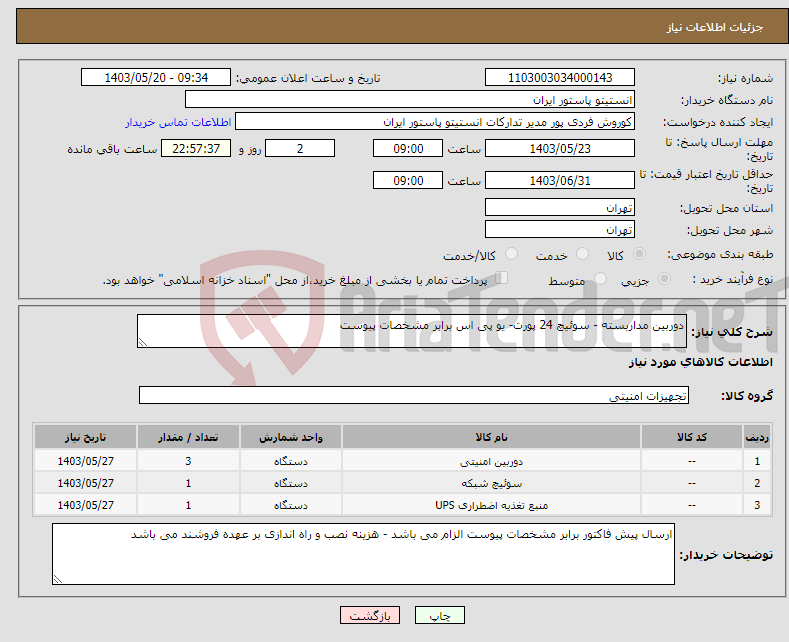Click the price validity date 1403/06/31

tap(560, 180)
